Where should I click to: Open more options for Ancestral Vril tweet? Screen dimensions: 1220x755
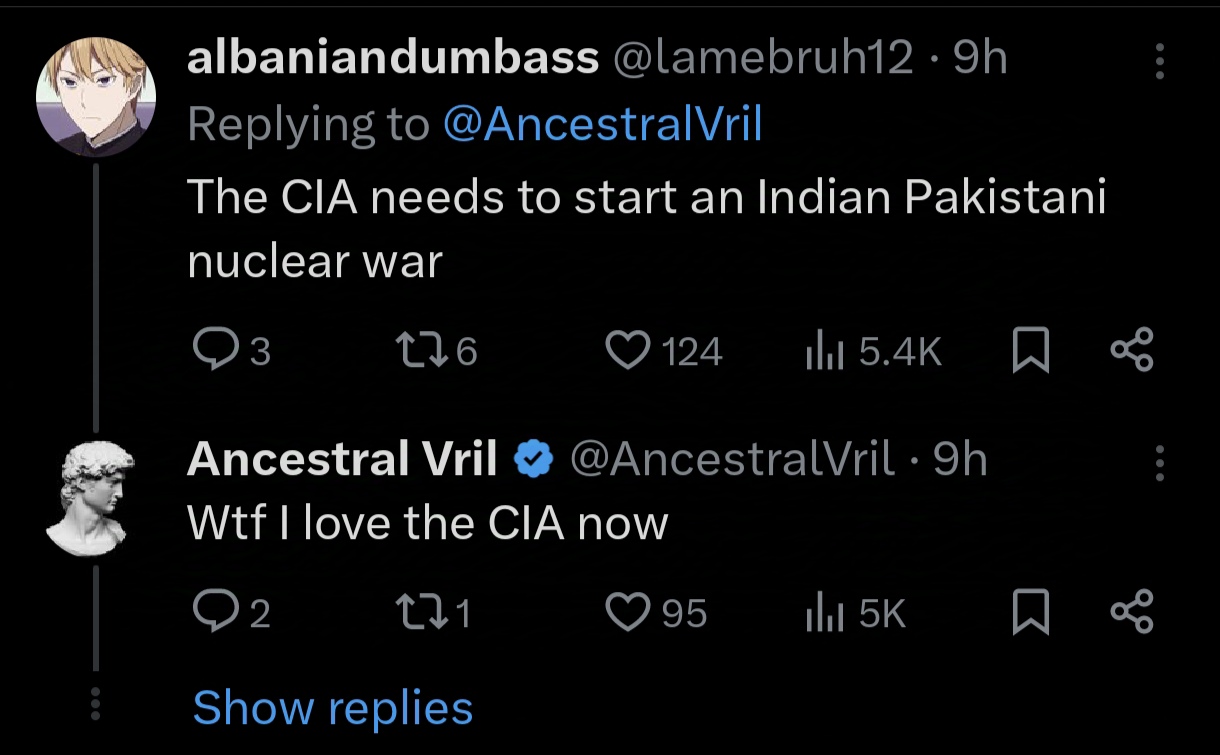[1160, 463]
